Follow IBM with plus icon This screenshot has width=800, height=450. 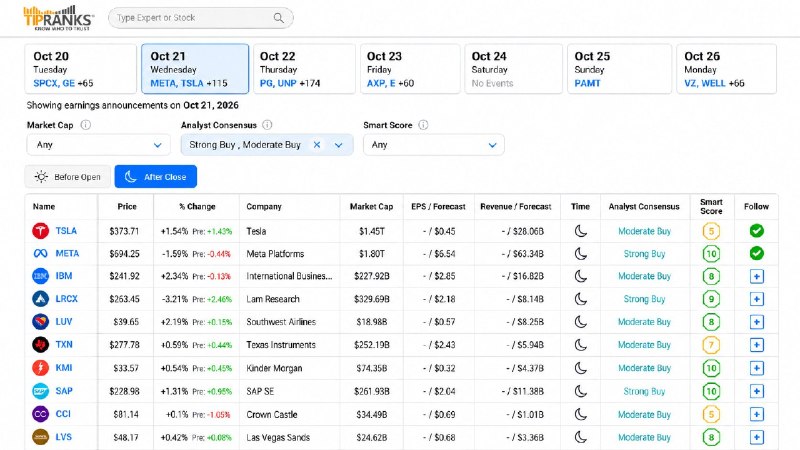click(x=757, y=277)
